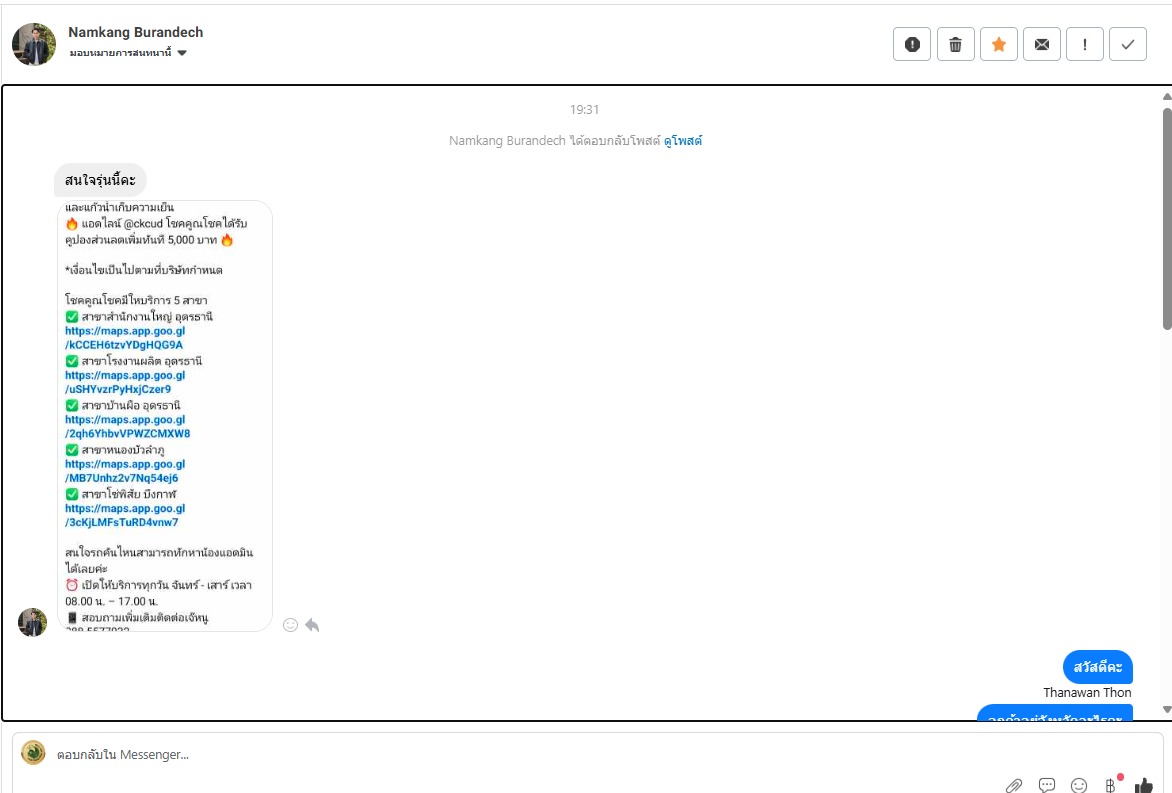Viewport: 1172px width, 793px height.
Task: Send a thumbs-up like
Action: pos(1144,785)
